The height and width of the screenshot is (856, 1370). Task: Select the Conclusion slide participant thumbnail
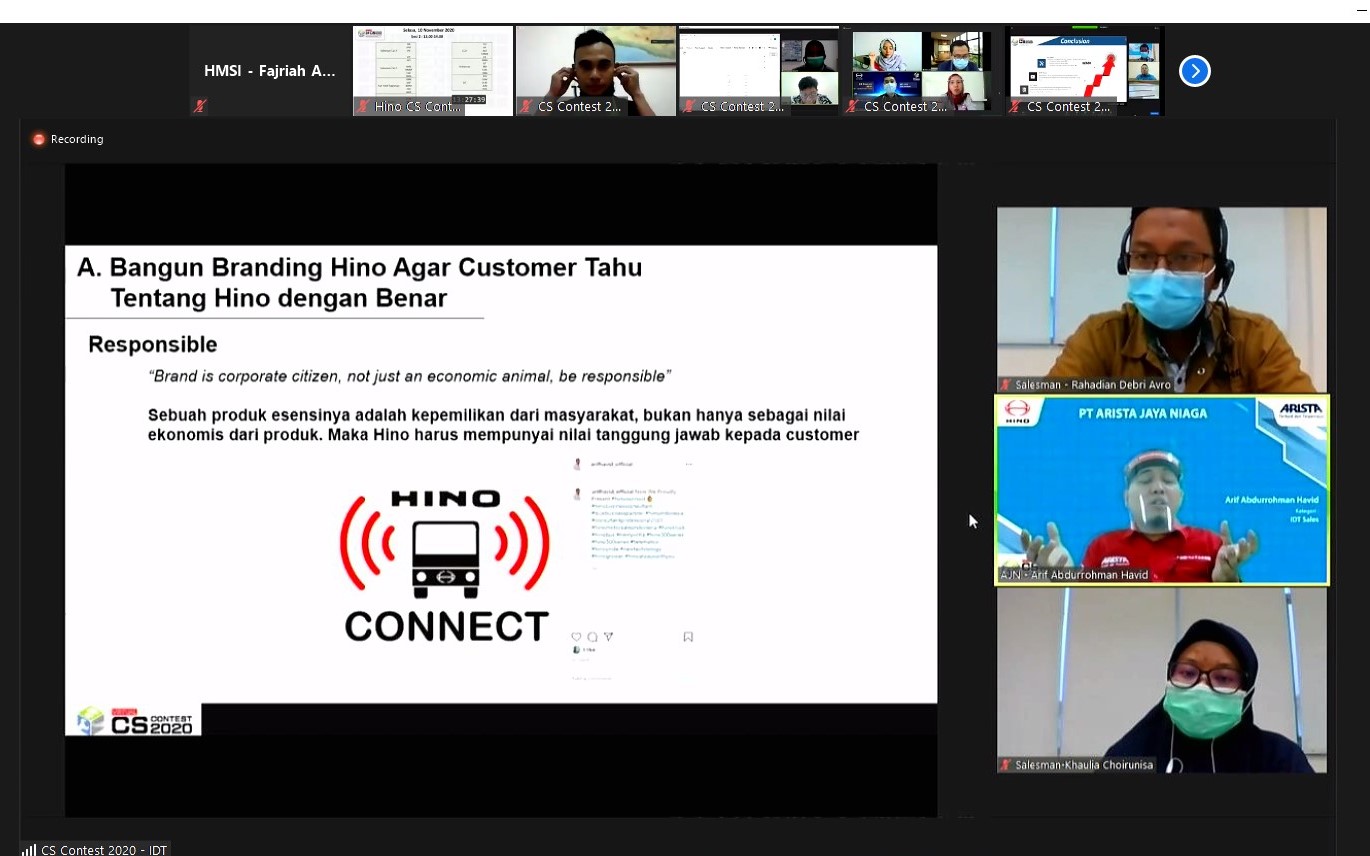[1084, 65]
